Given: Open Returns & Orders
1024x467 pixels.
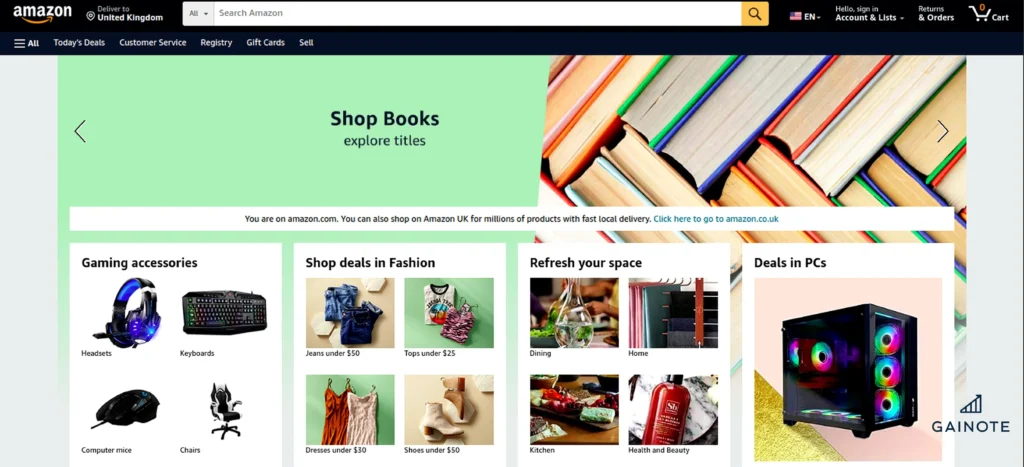Looking at the screenshot, I should coord(936,14).
